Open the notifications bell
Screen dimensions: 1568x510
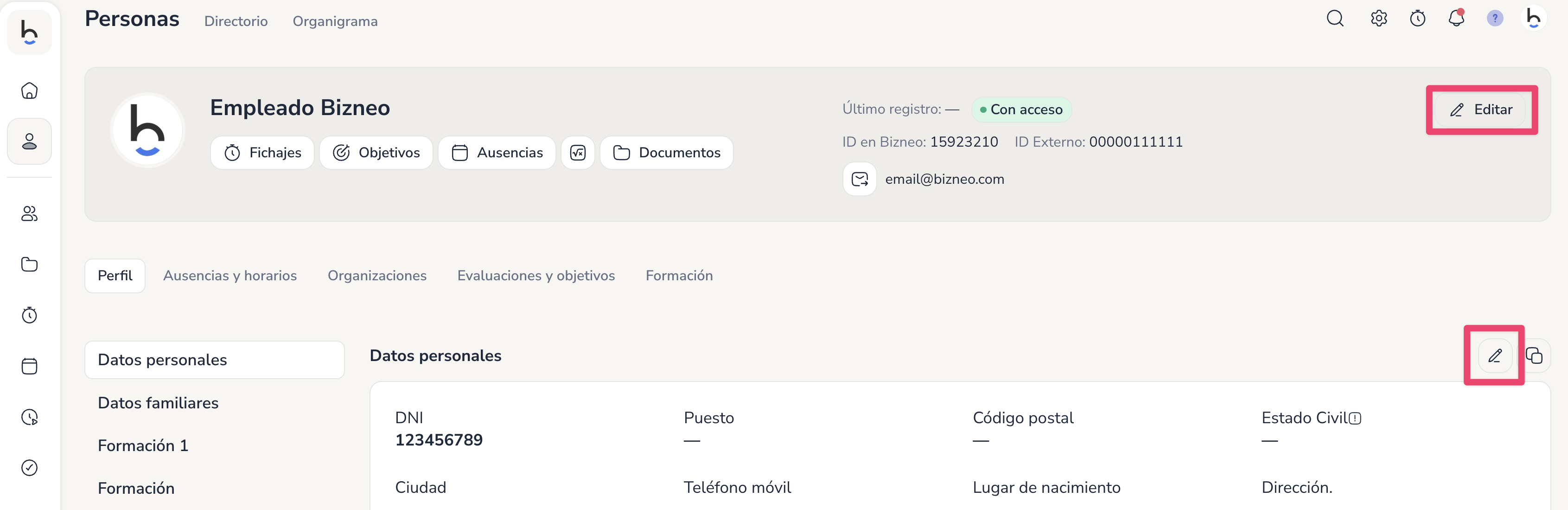tap(1456, 18)
